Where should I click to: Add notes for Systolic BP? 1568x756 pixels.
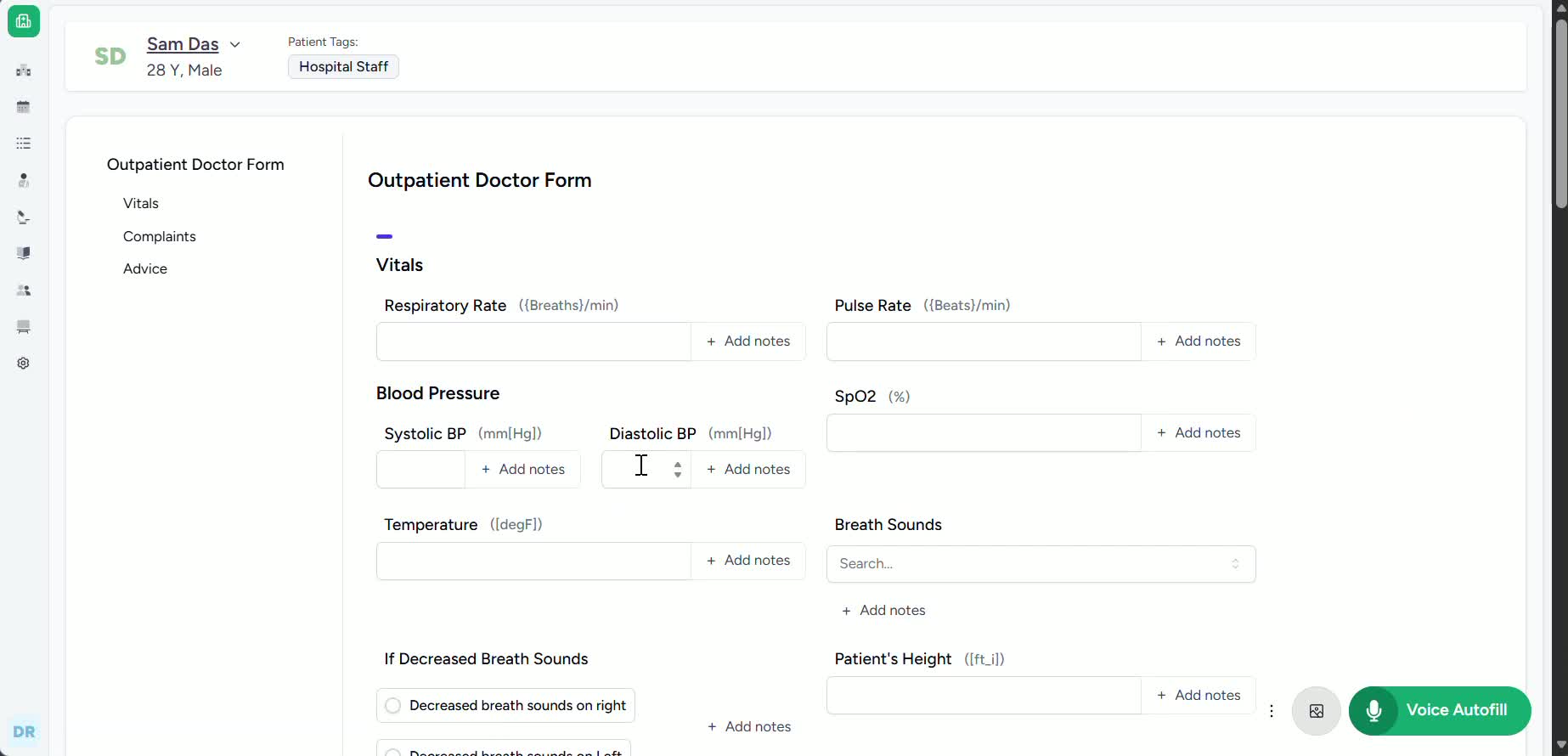(522, 470)
